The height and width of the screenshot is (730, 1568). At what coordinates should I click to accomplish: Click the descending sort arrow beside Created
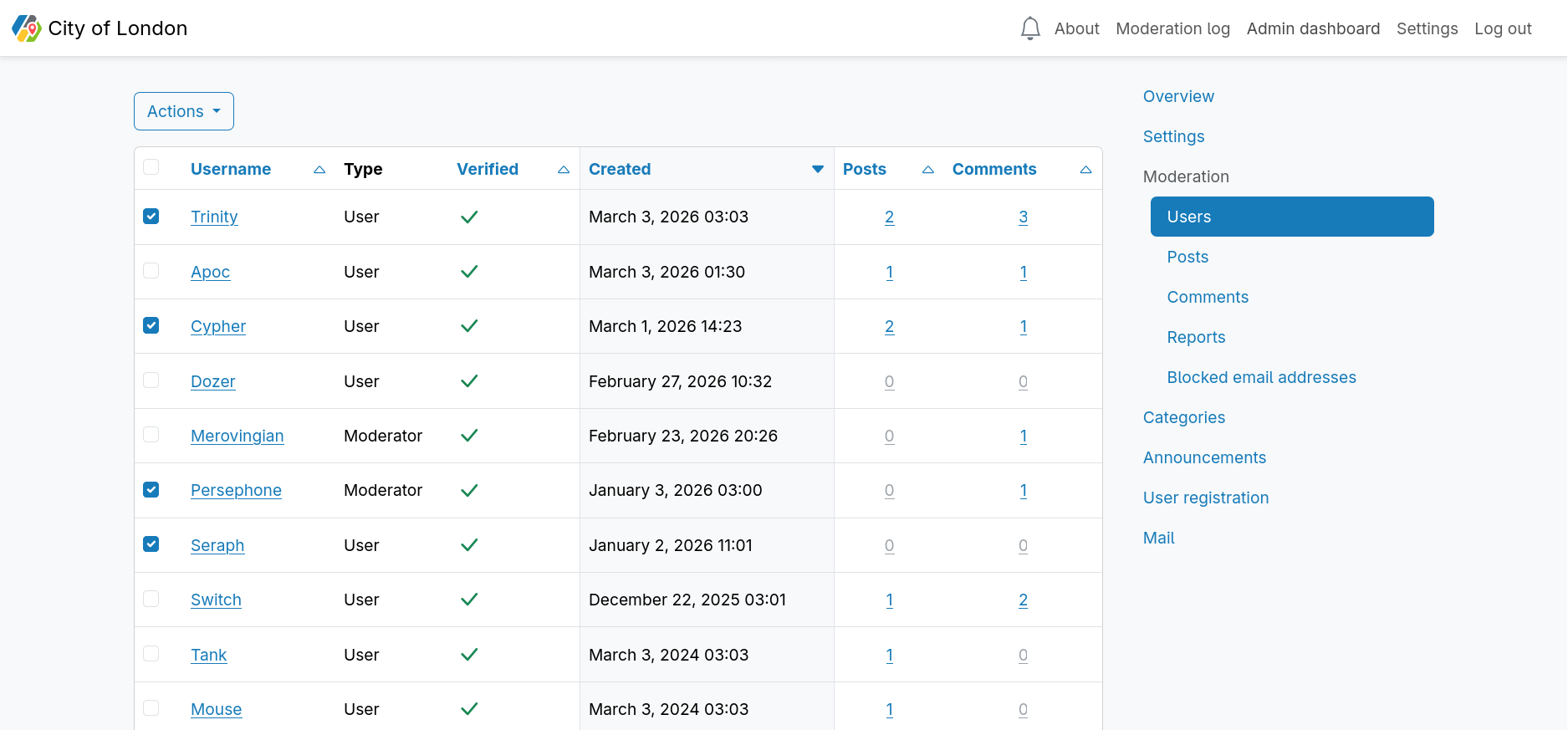tap(817, 170)
